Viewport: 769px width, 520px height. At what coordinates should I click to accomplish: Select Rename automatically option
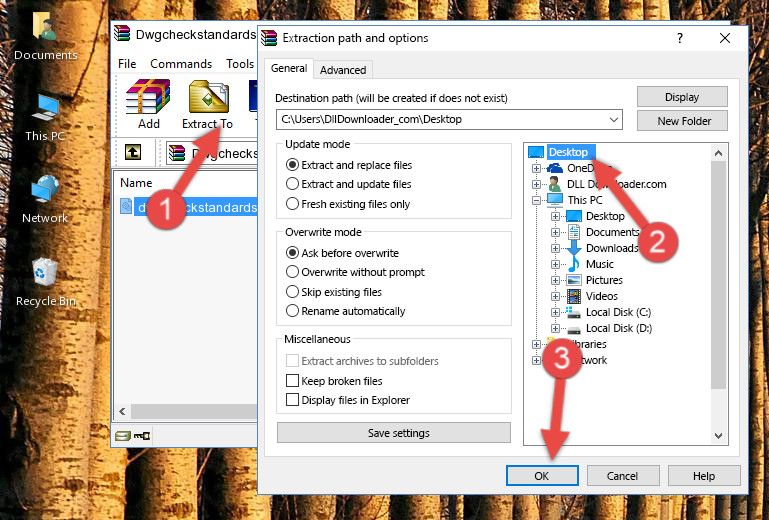[x=292, y=311]
